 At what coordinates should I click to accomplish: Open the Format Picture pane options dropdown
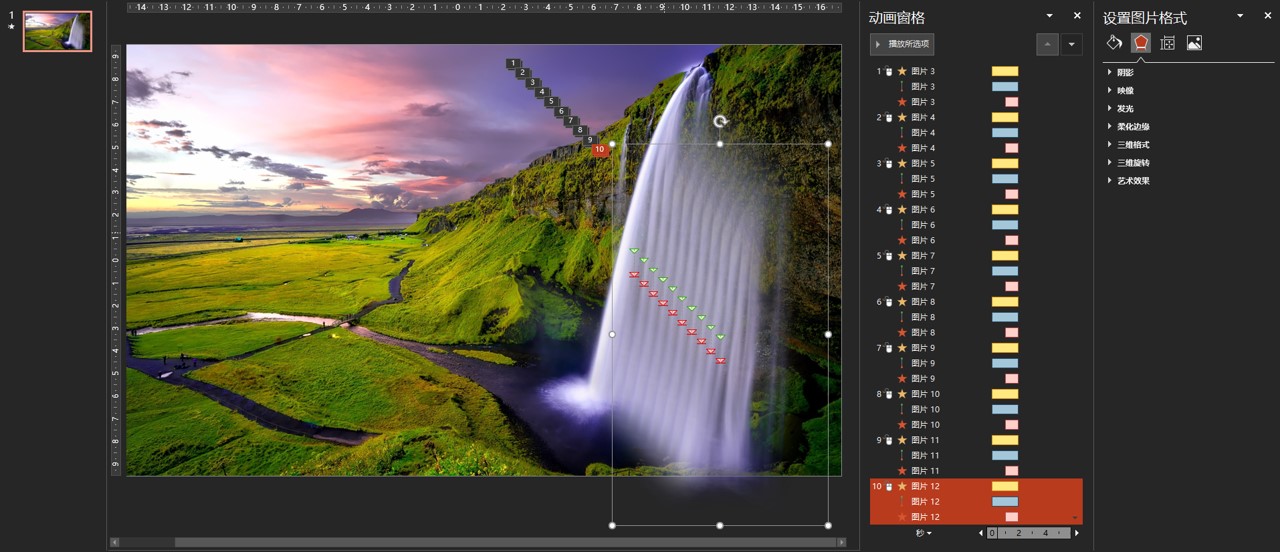coord(1240,16)
